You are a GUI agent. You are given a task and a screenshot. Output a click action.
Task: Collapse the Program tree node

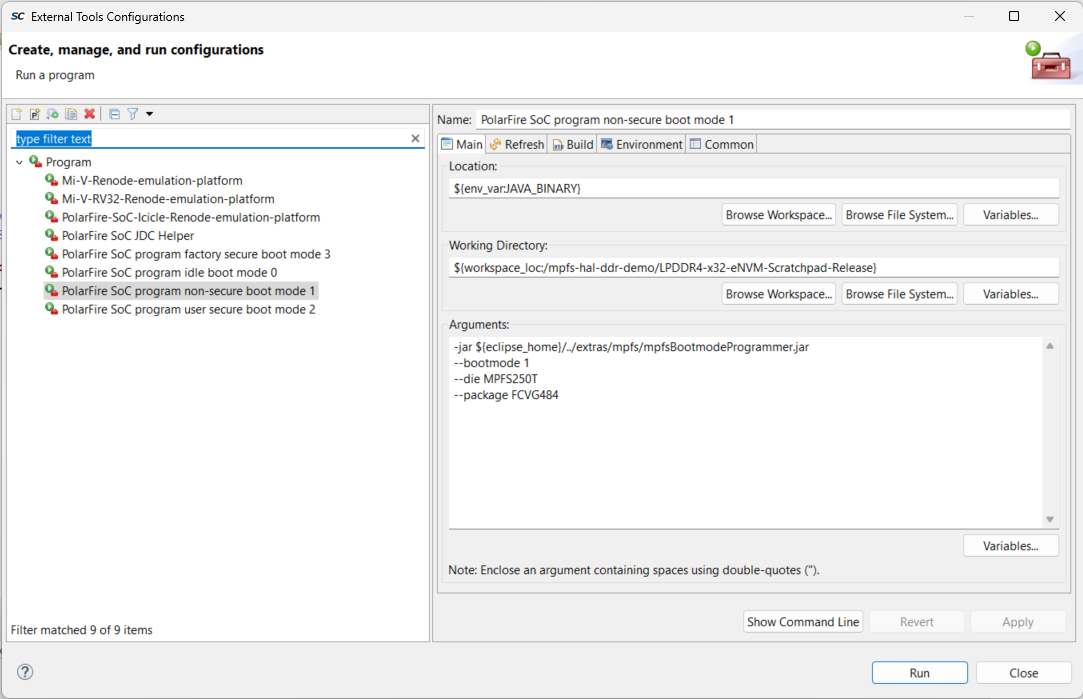19,162
